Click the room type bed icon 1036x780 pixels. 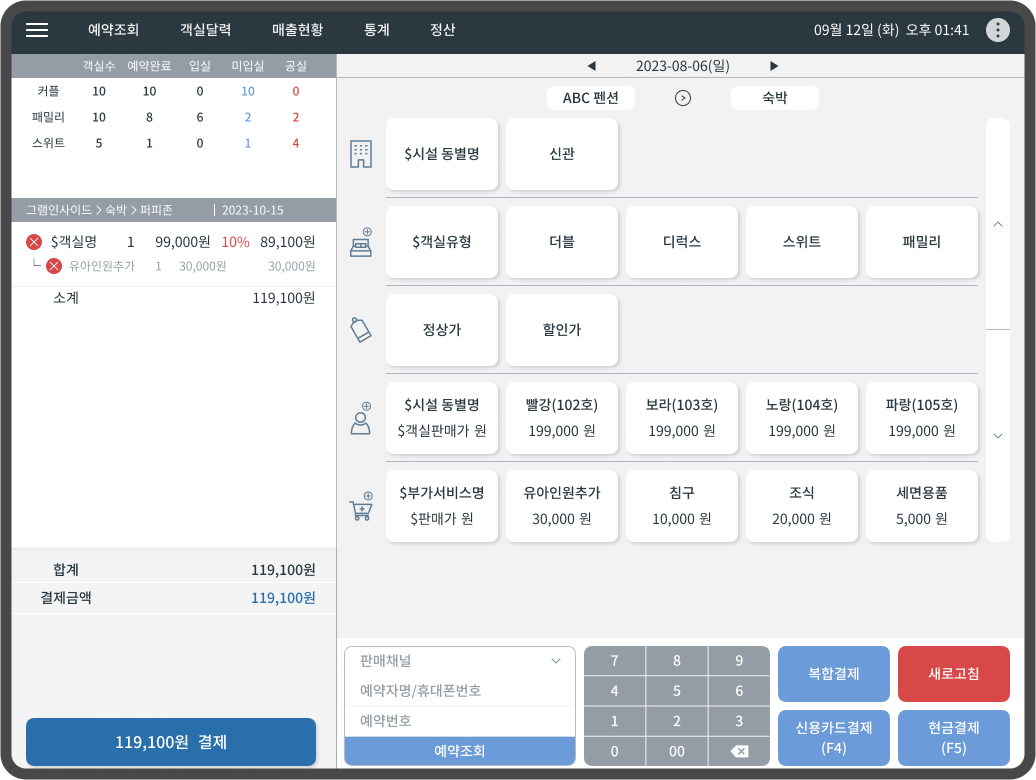[x=360, y=243]
